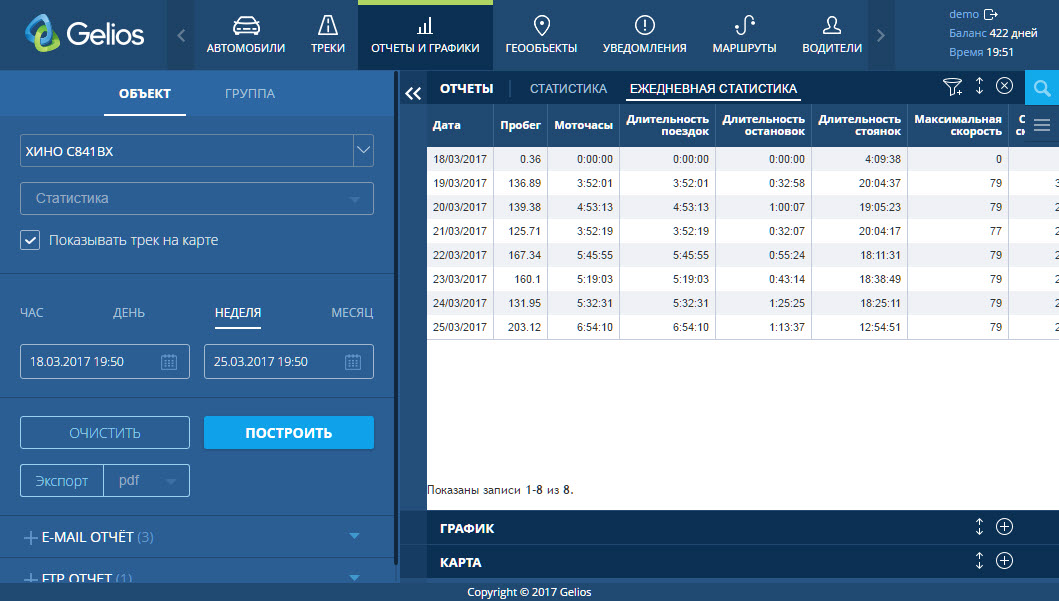
Task: Click the ОЧИСТИТЬ button
Action: (105, 433)
